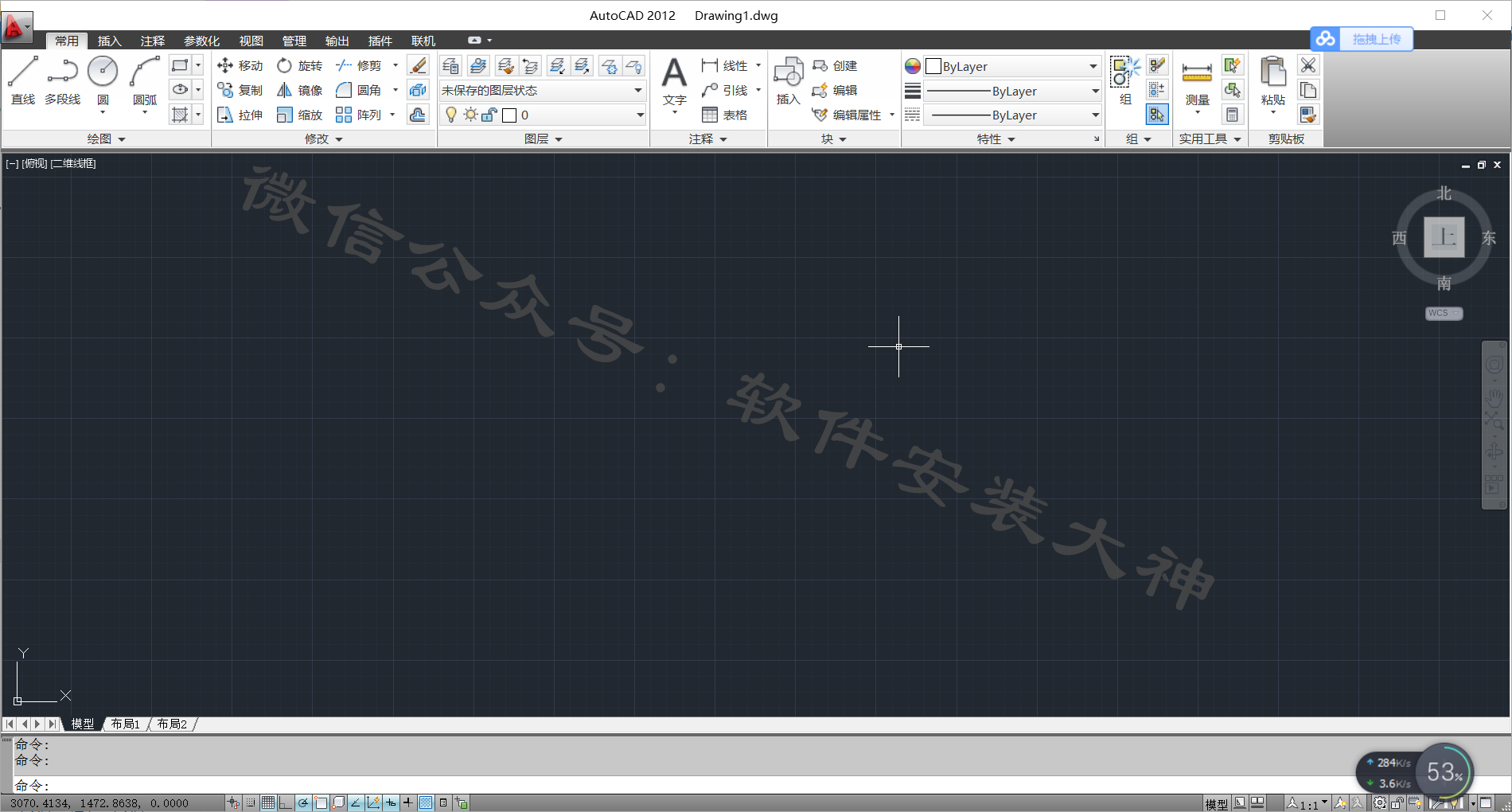The image size is (1512, 812).
Task: Switch to the View (视图) ribbon tab
Action: (251, 41)
